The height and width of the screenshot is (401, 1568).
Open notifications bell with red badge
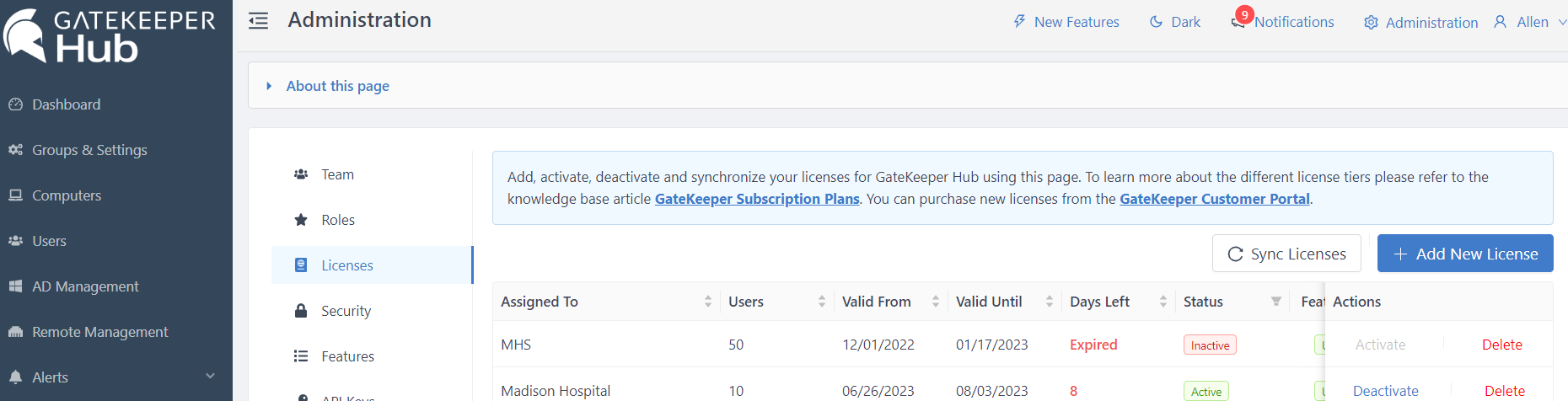[1238, 22]
